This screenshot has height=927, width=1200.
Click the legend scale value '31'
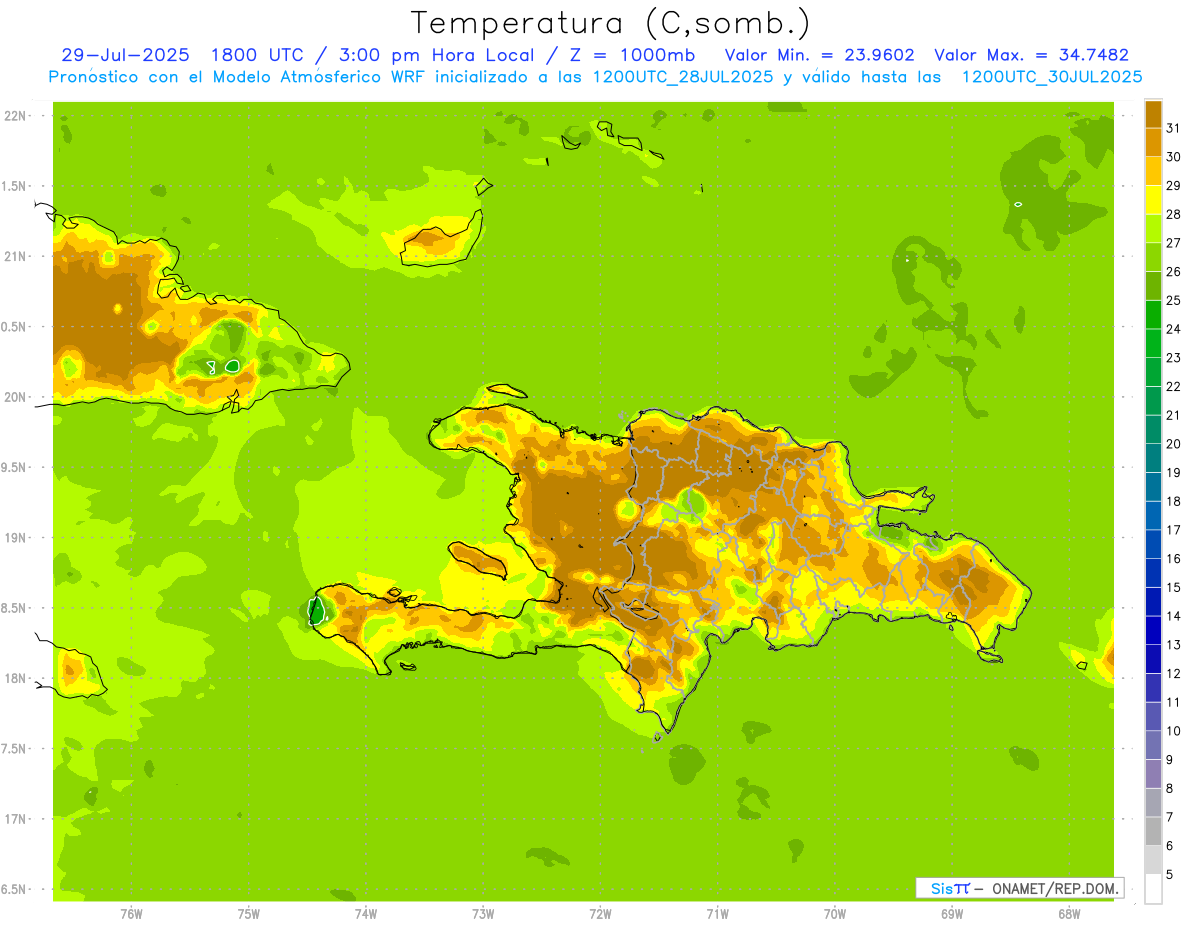coord(1173,128)
